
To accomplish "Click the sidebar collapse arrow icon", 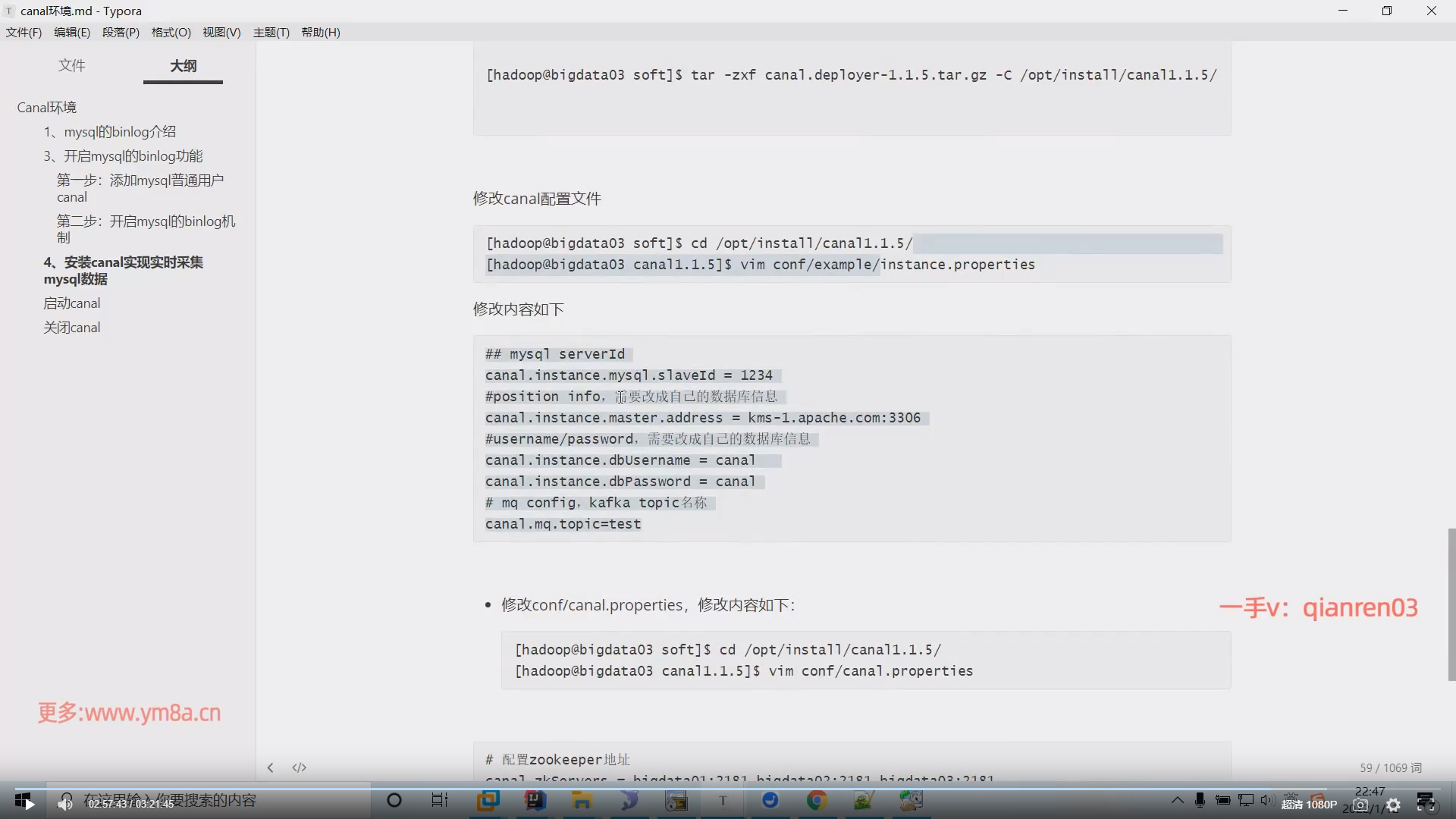I will click(x=270, y=767).
